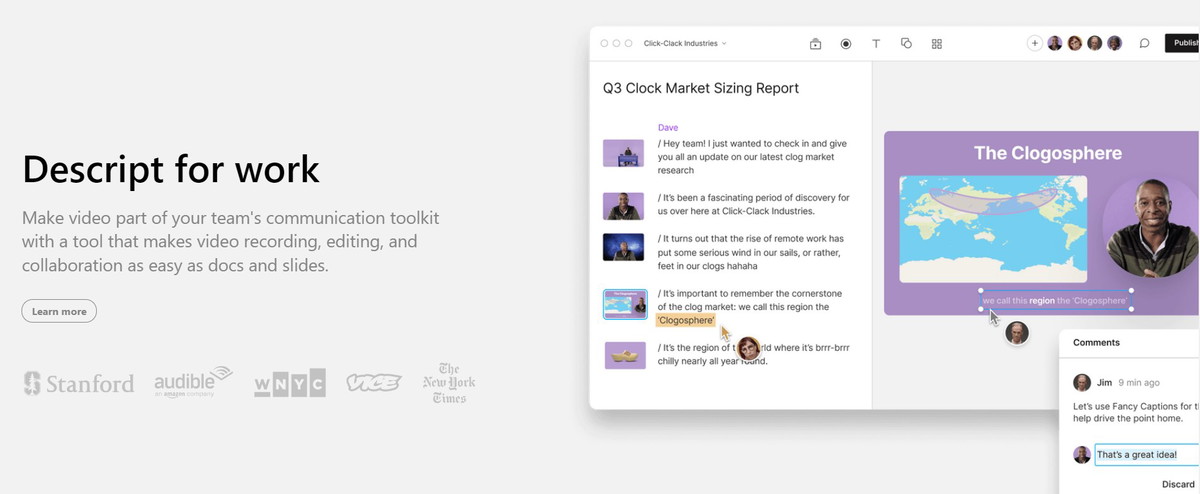The width and height of the screenshot is (1200, 494).
Task: Click the 'Q3 Clock Market Sizing Report' title
Action: 701,88
